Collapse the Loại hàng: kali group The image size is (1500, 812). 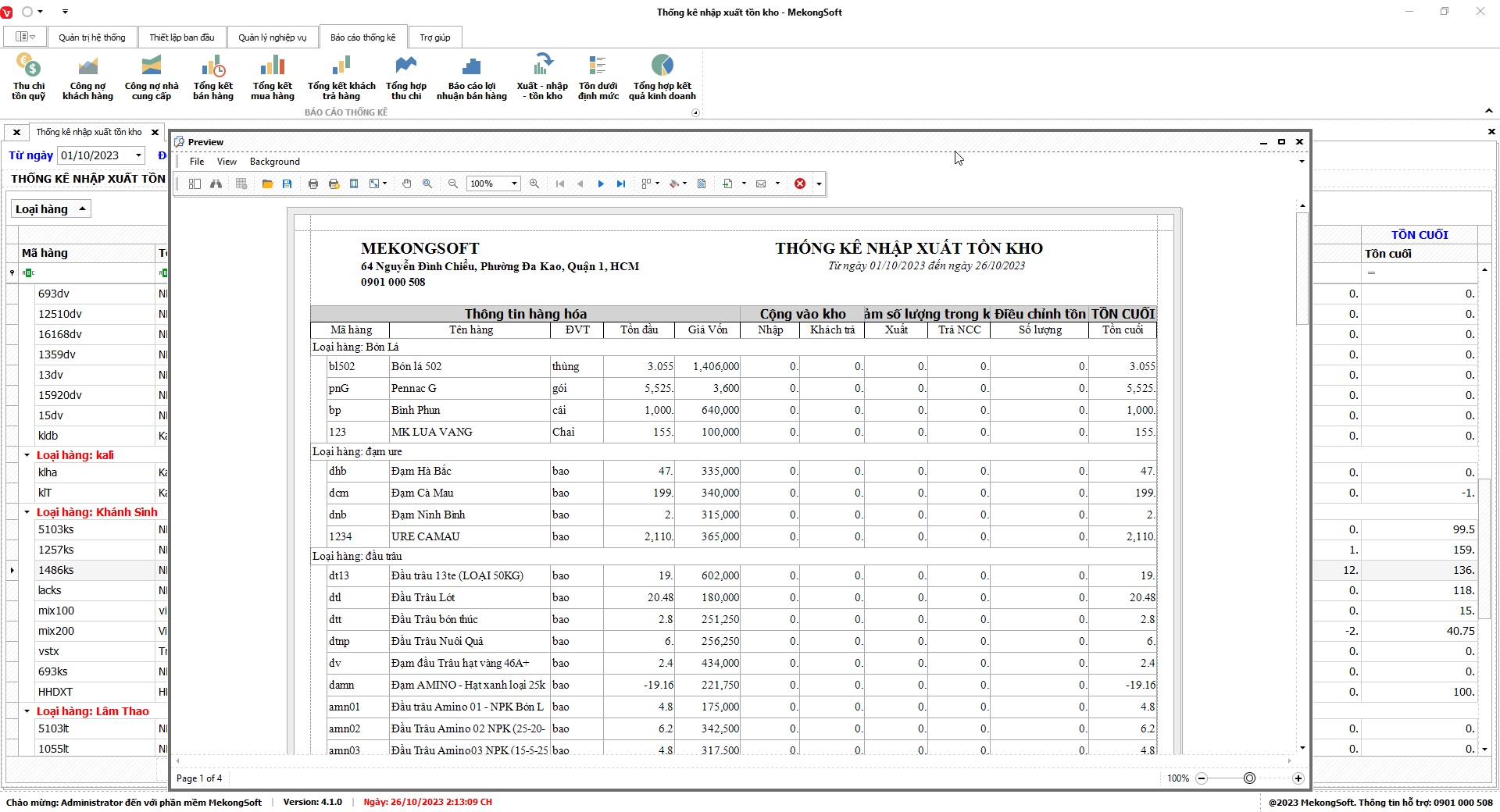click(27, 455)
